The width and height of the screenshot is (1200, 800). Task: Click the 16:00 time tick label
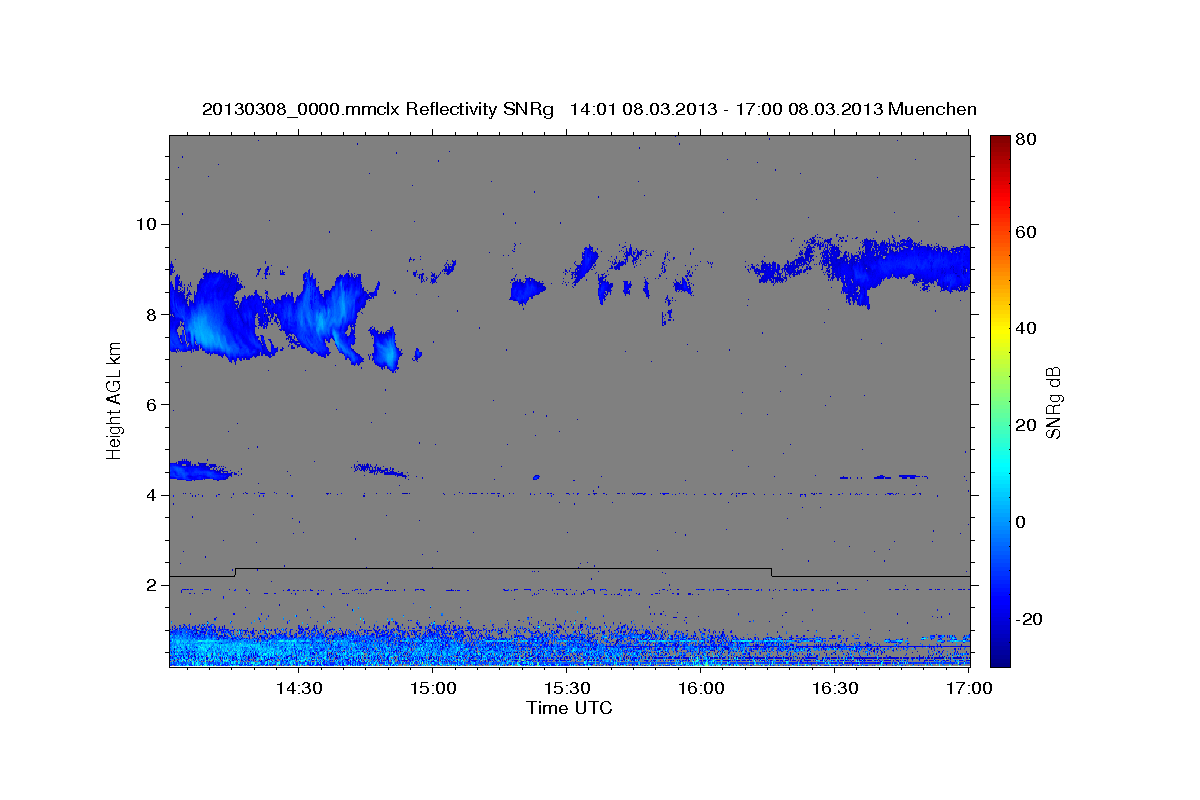tap(702, 688)
